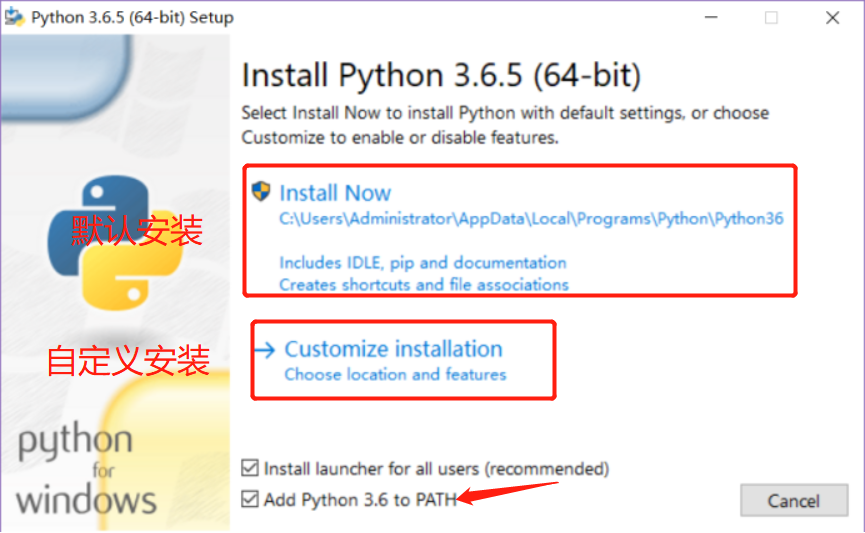The image size is (865, 533).
Task: Click the UAC shield icon beside Install Now
Action: (x=262, y=192)
